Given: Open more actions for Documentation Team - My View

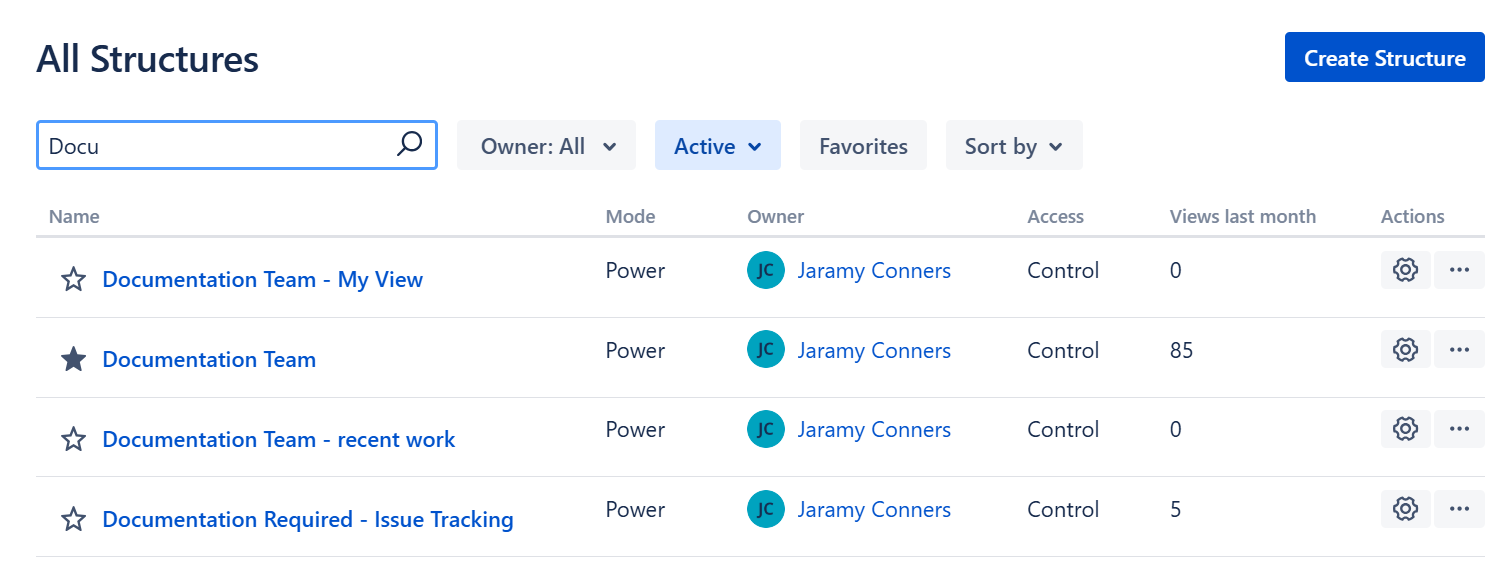Looking at the screenshot, I should click(1459, 270).
